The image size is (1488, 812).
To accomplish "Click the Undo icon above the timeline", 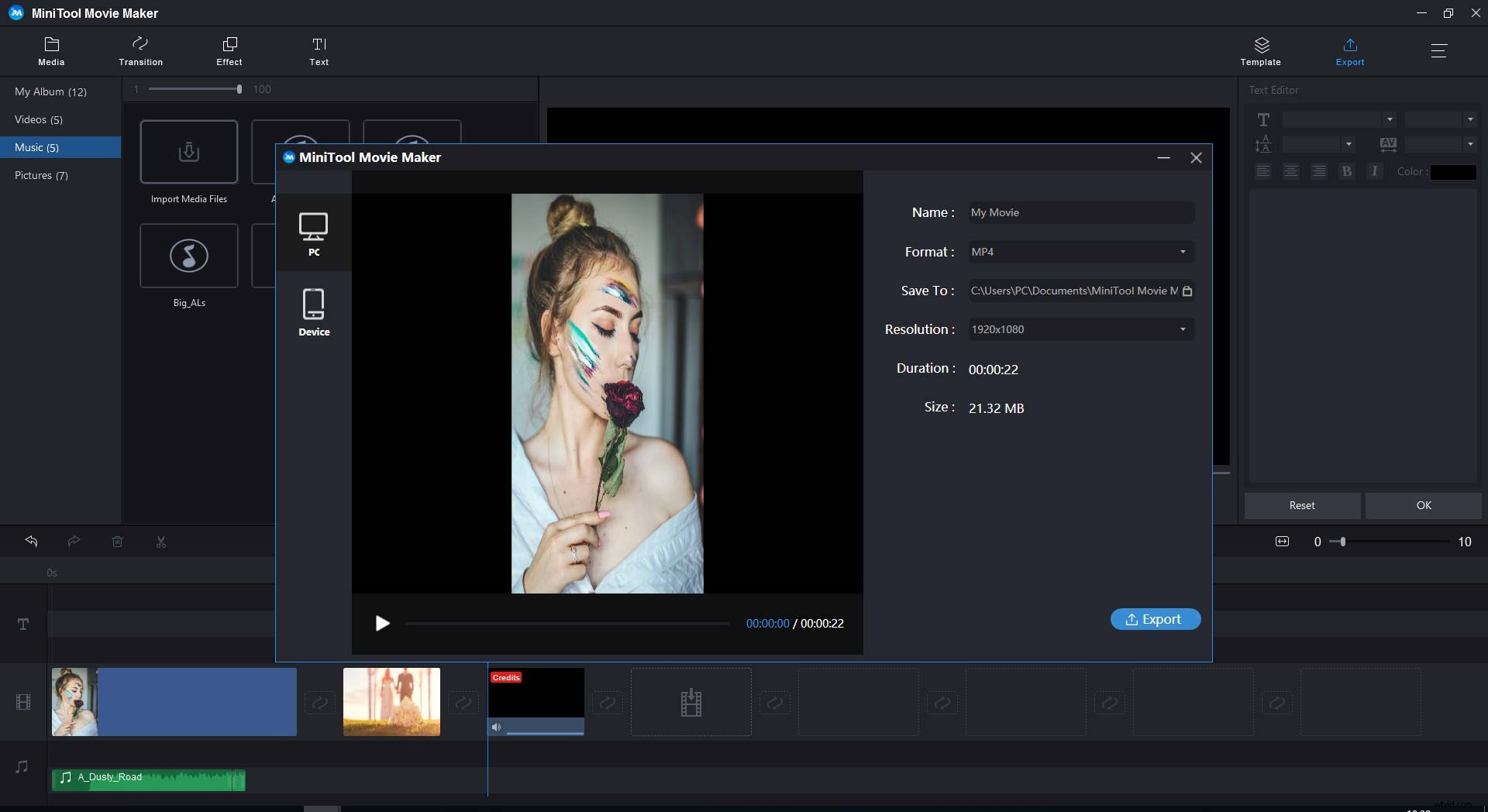I will pyautogui.click(x=31, y=542).
